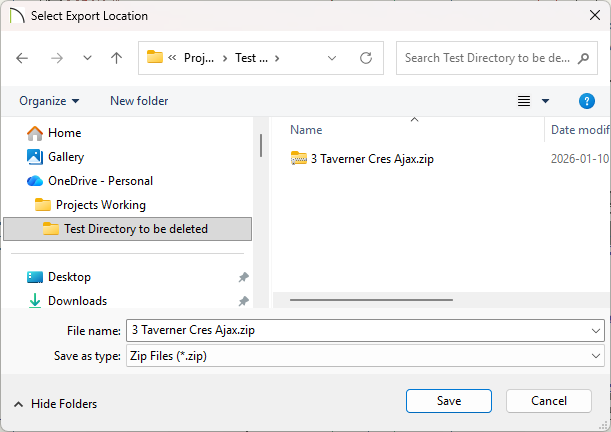Refresh the current folder view
611x432 pixels.
click(x=366, y=58)
